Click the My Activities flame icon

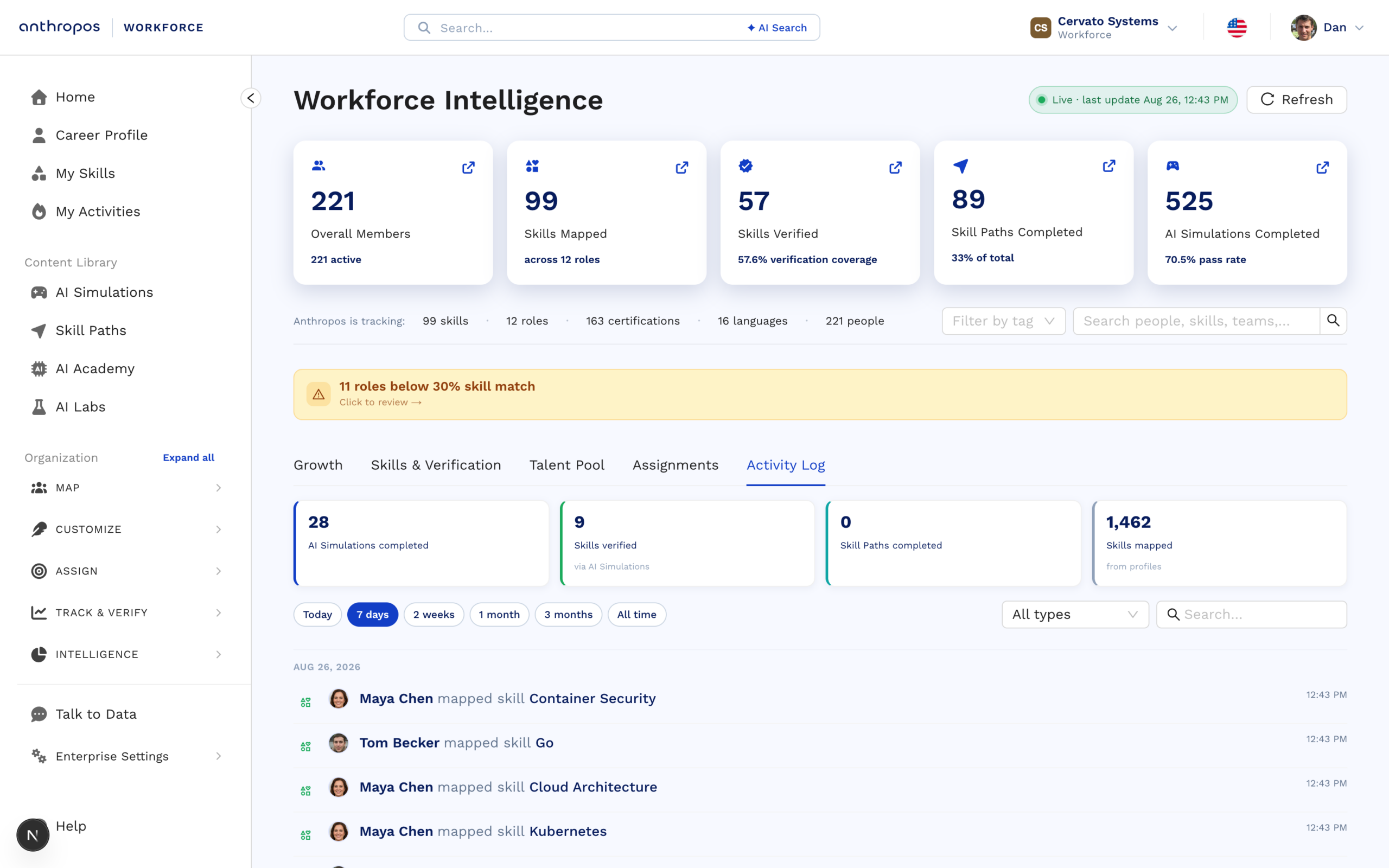click(39, 212)
